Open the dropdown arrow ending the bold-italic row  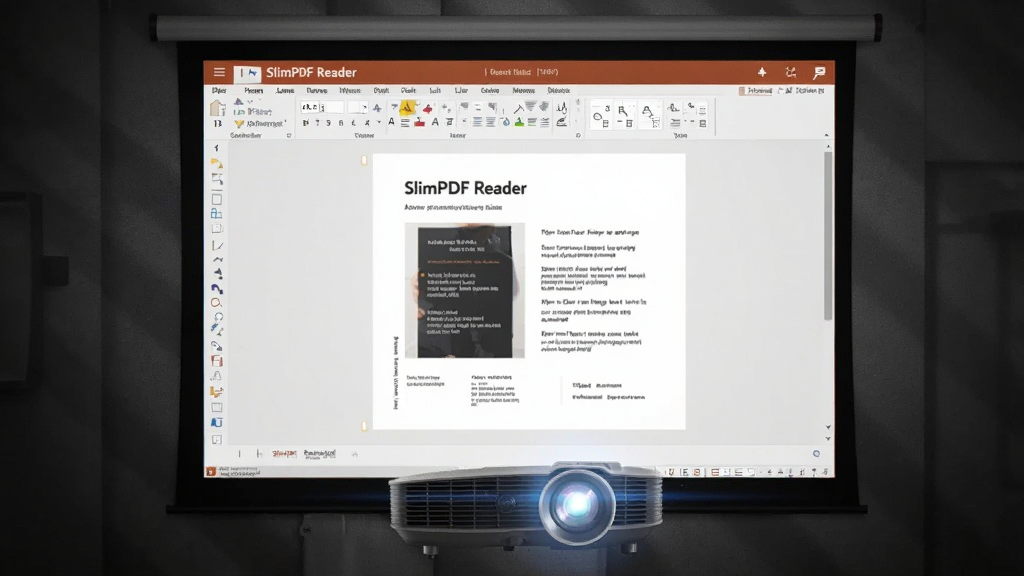tap(379, 123)
